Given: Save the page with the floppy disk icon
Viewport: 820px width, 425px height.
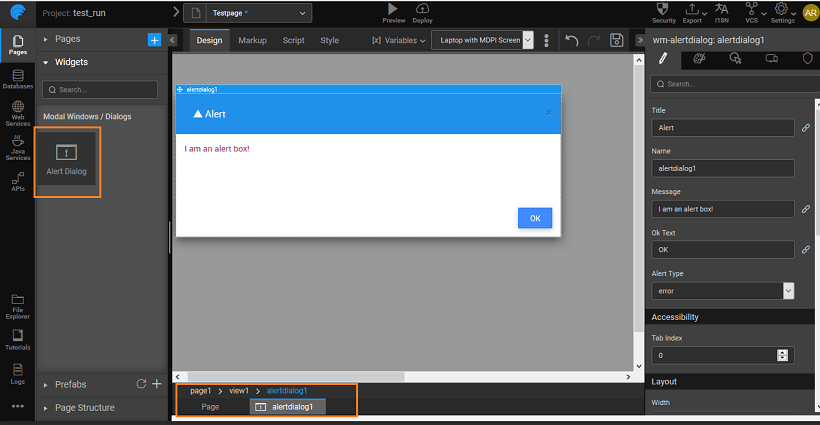Looking at the screenshot, I should click(x=617, y=41).
